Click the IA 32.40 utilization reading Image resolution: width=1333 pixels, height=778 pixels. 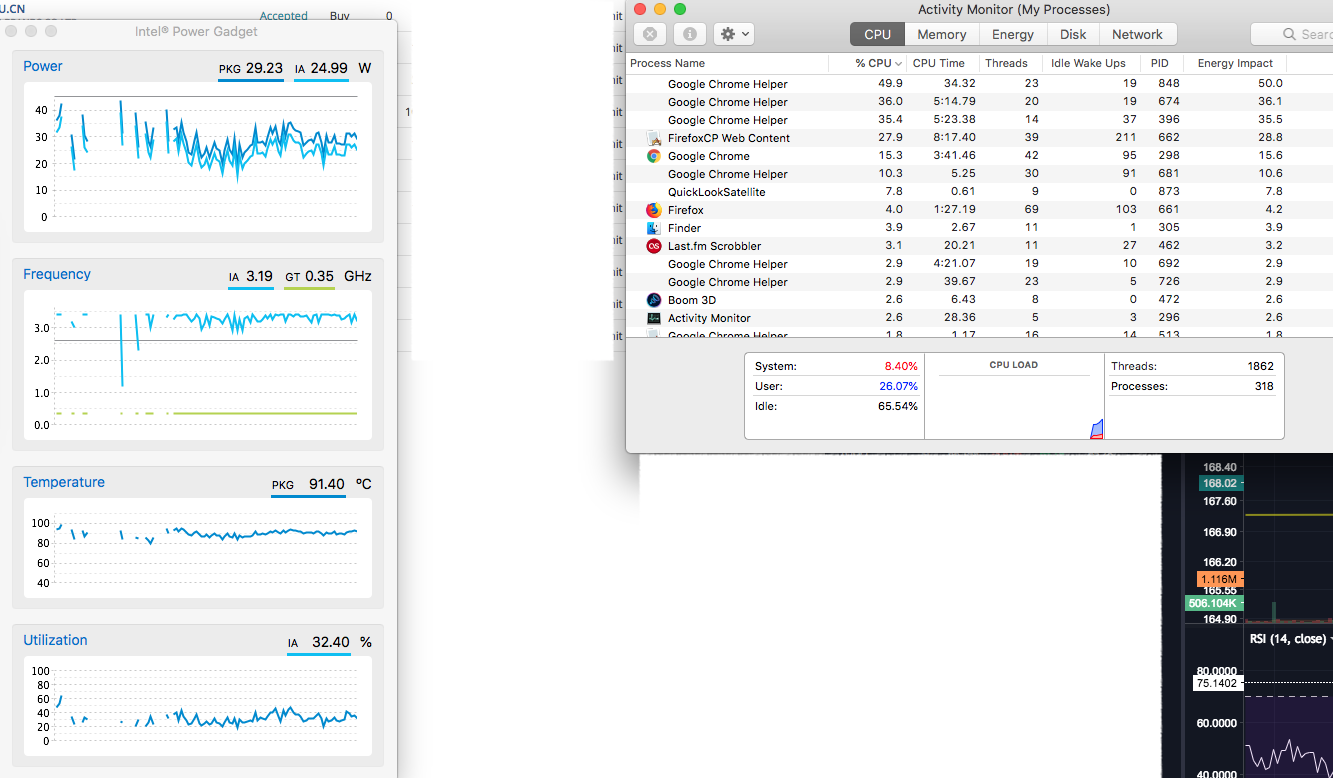pos(318,643)
